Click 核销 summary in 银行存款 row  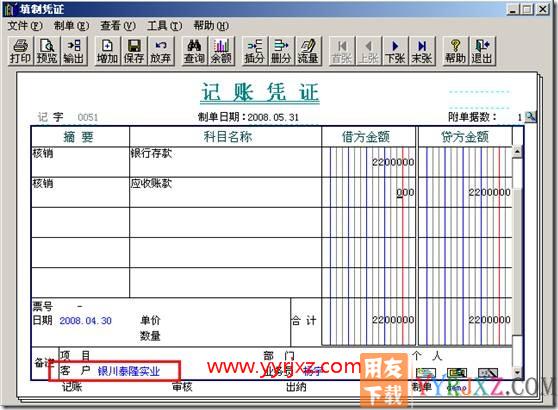tap(43, 153)
